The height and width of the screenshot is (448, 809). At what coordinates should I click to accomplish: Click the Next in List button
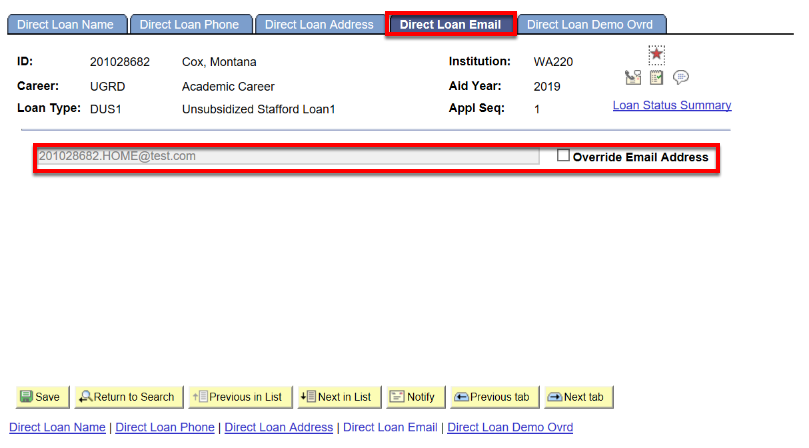point(339,397)
